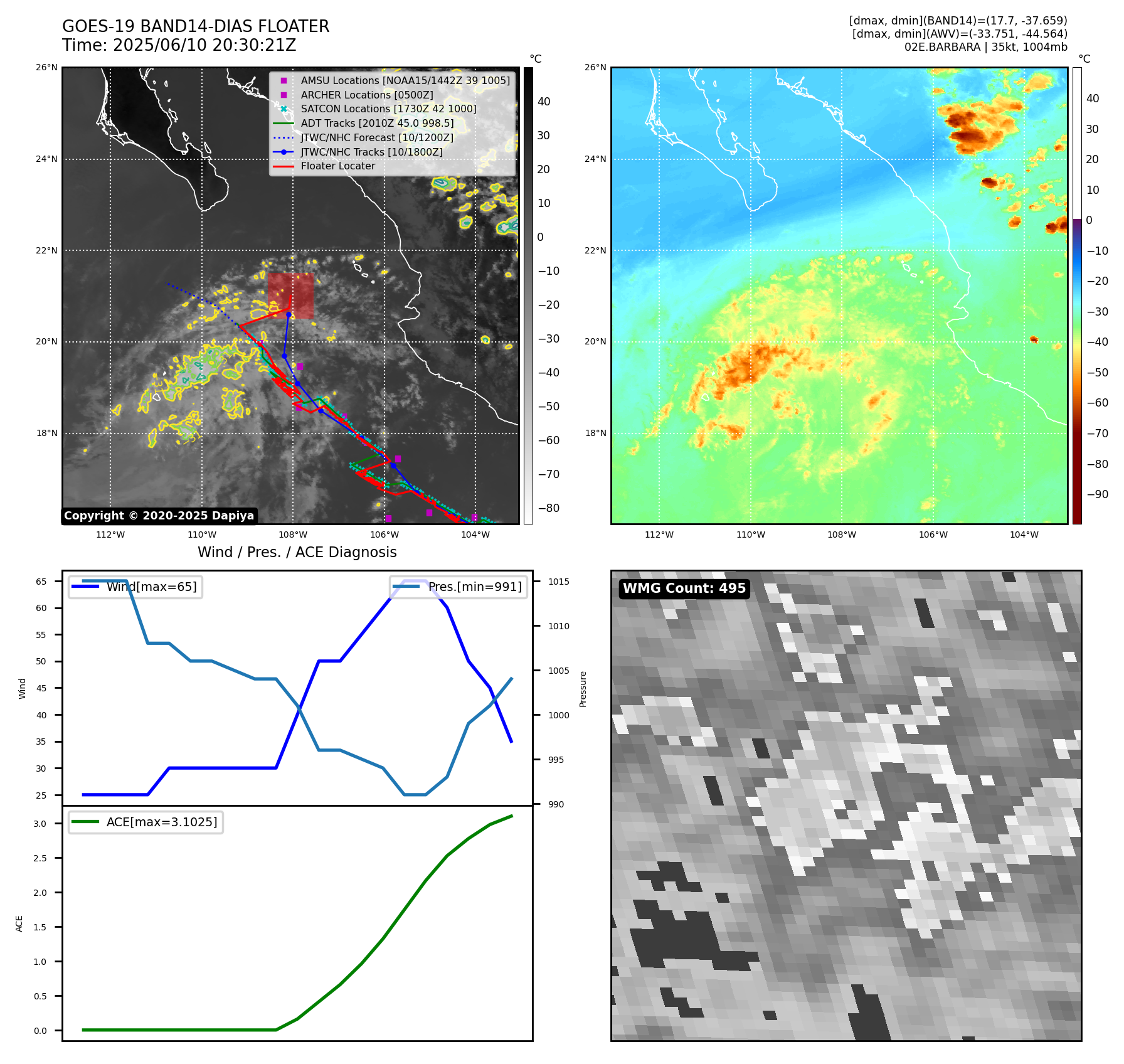
Task: Click the grayscale WMG image thumbnail
Action: (x=846, y=806)
